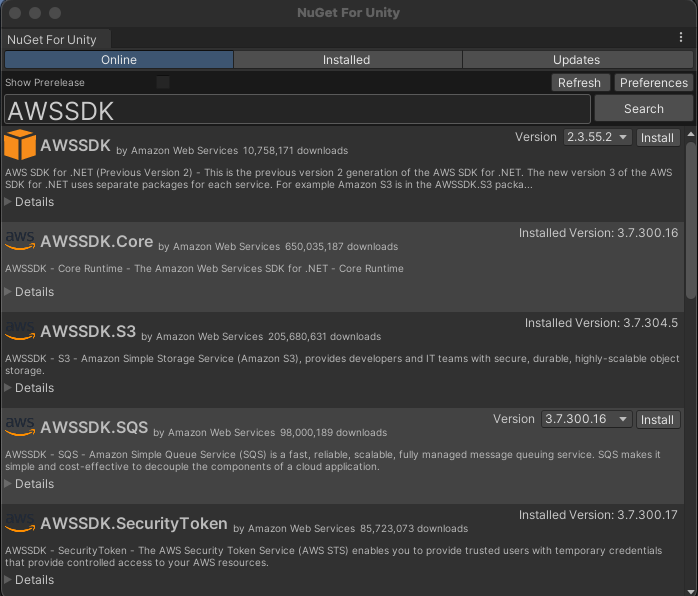Expand Details for AWSSDK.S3
Screen dimensions: 698x596
tap(29, 388)
